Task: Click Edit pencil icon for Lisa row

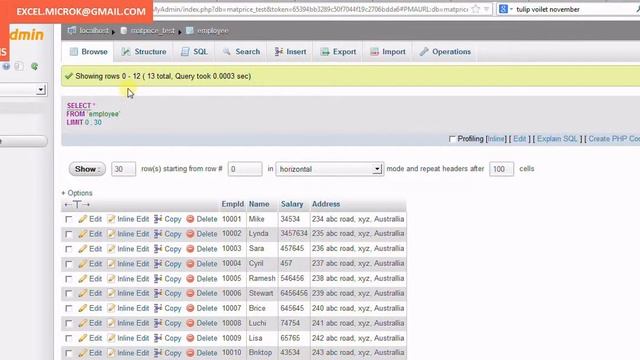Action: click(83, 338)
